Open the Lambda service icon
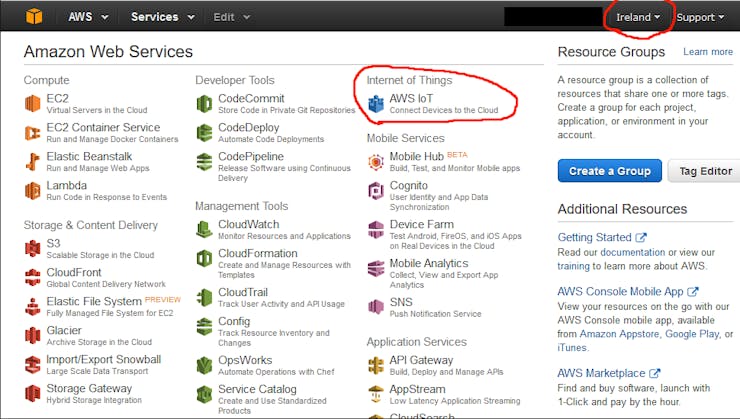Screen dimensions: 740x419 click(33, 191)
